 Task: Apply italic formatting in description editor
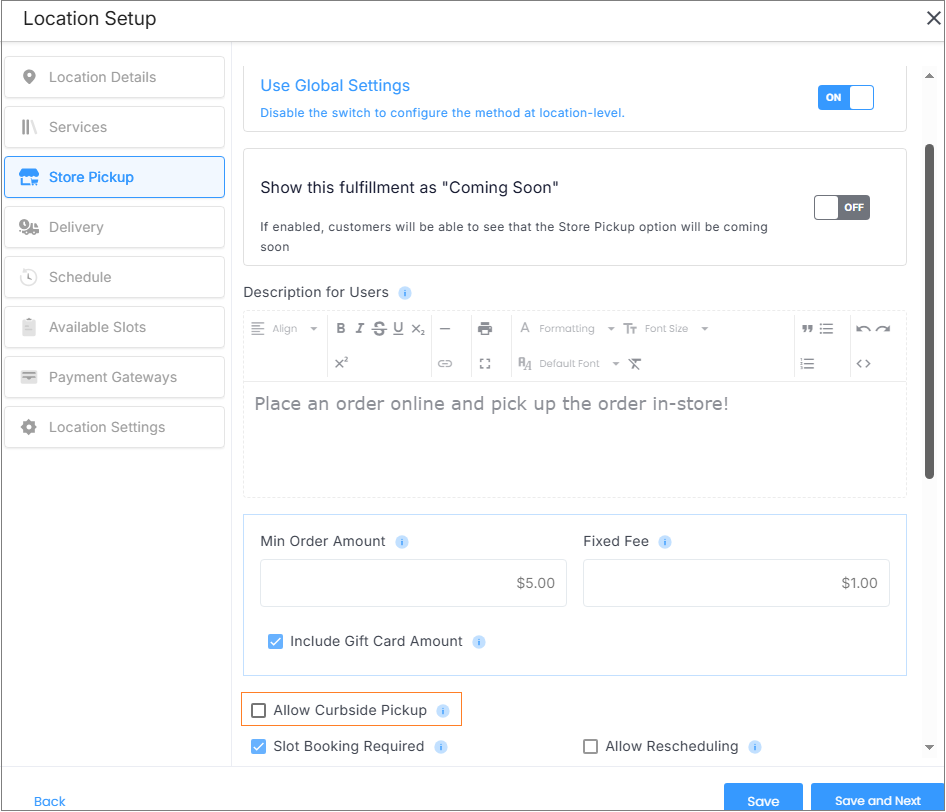point(360,328)
